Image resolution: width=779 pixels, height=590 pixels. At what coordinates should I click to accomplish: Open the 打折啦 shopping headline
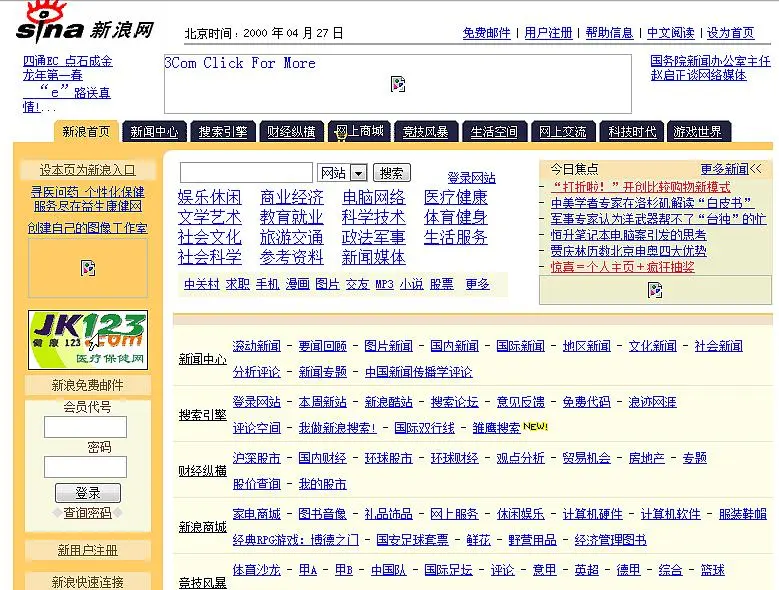(x=641, y=187)
